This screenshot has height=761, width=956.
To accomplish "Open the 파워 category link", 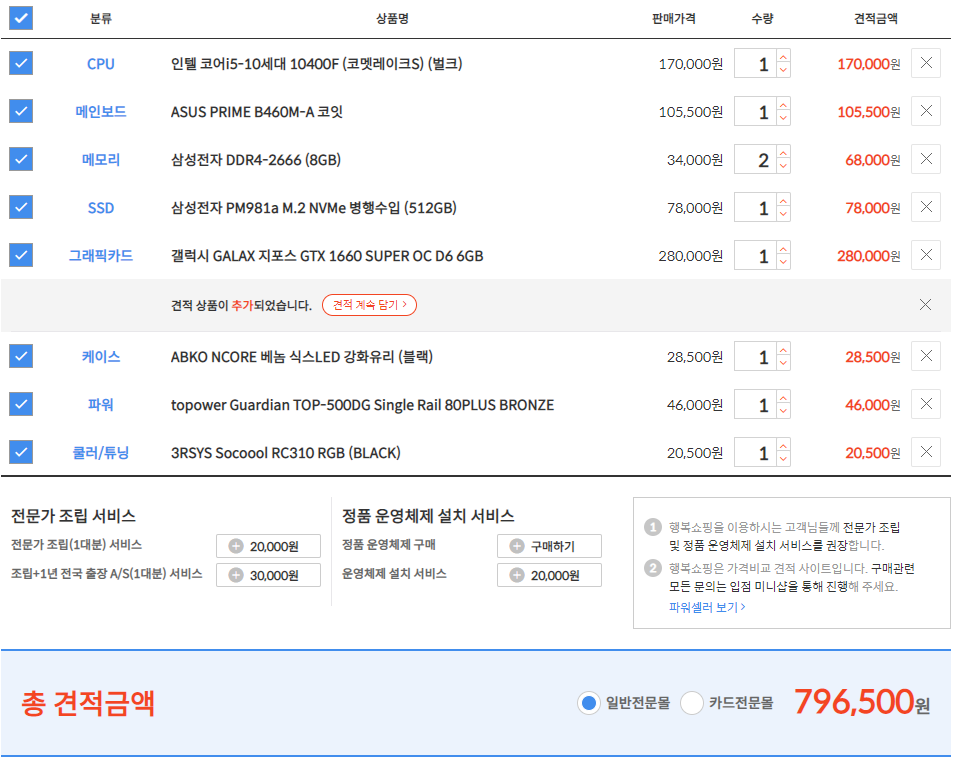I will (x=101, y=405).
